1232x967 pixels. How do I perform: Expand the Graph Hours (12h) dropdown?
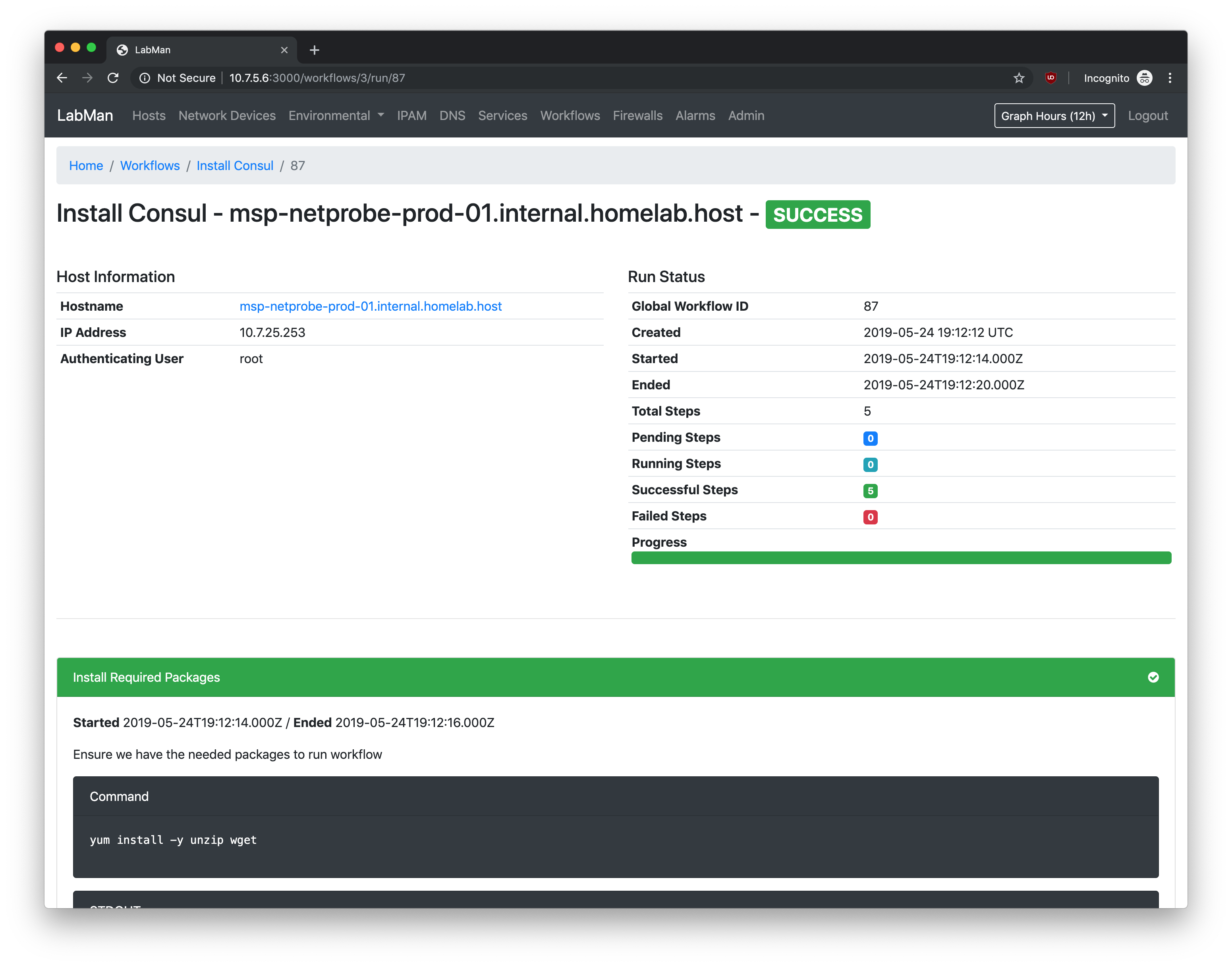point(1054,116)
